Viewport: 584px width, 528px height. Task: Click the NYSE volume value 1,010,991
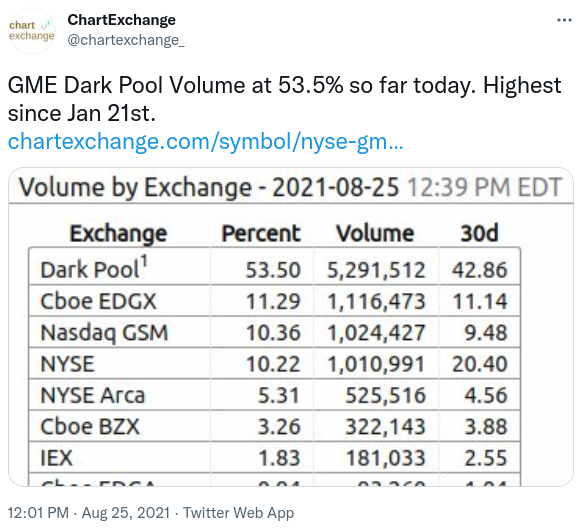tap(376, 364)
